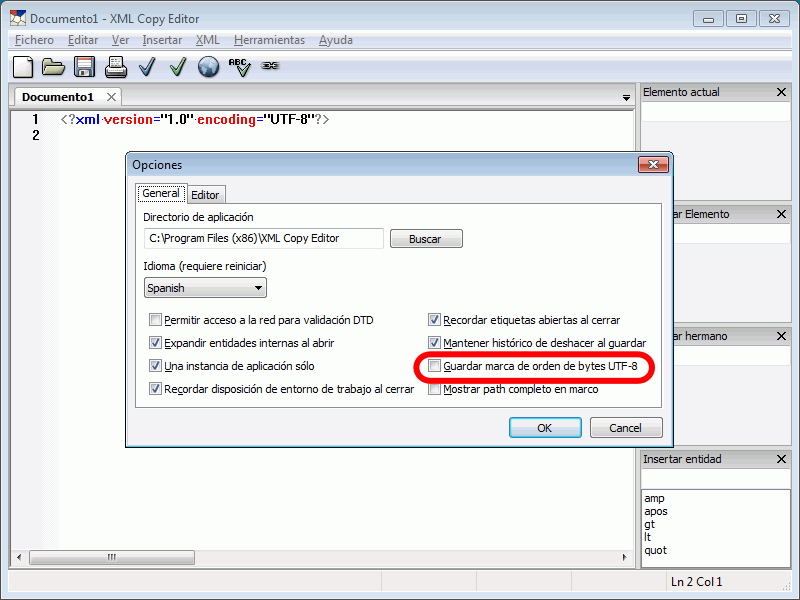Click the XML Copy Editor title icon
This screenshot has height=600, width=800.
(x=18, y=18)
